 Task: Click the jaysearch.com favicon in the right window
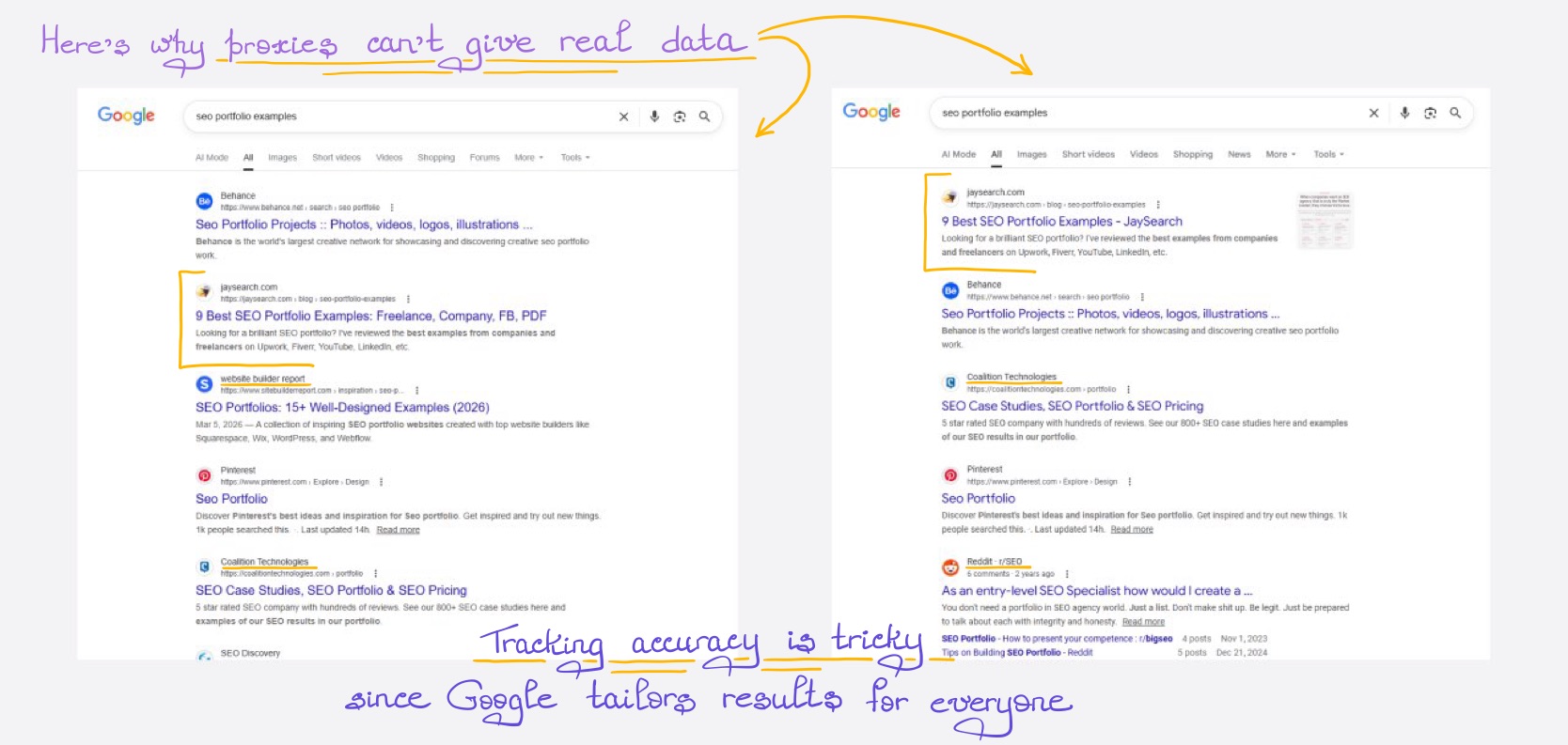pos(950,197)
